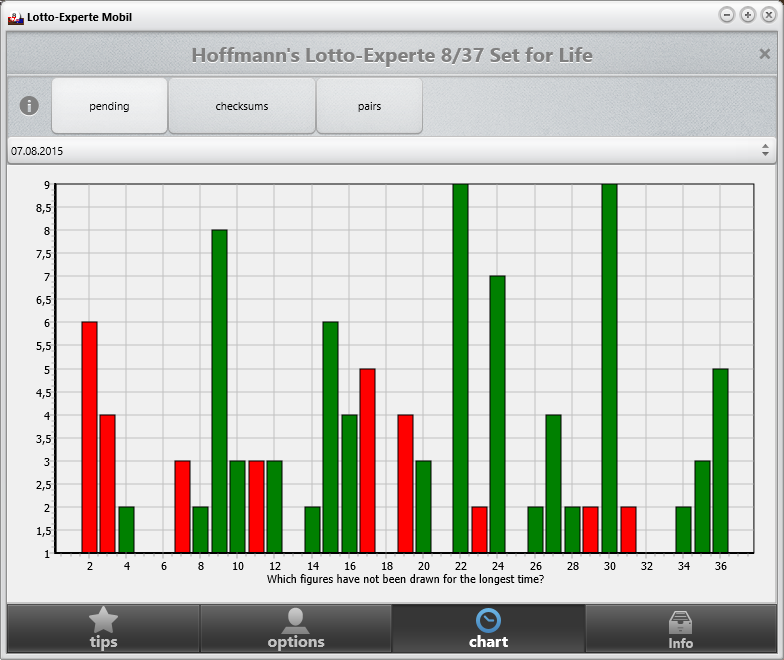Click the green bar for number 16
Screen dimensions: 784x660
point(350,484)
